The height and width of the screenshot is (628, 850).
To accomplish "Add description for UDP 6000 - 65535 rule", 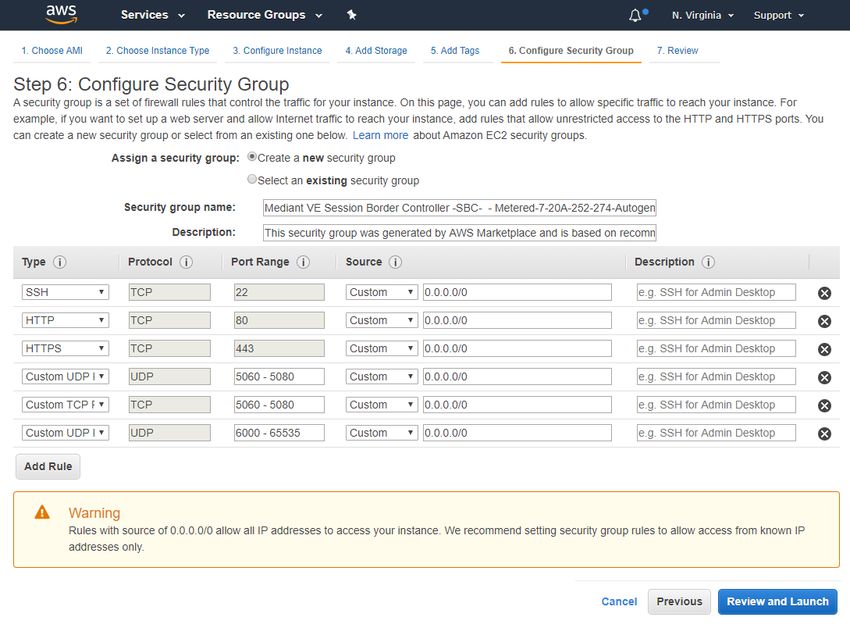I will click(x=716, y=433).
